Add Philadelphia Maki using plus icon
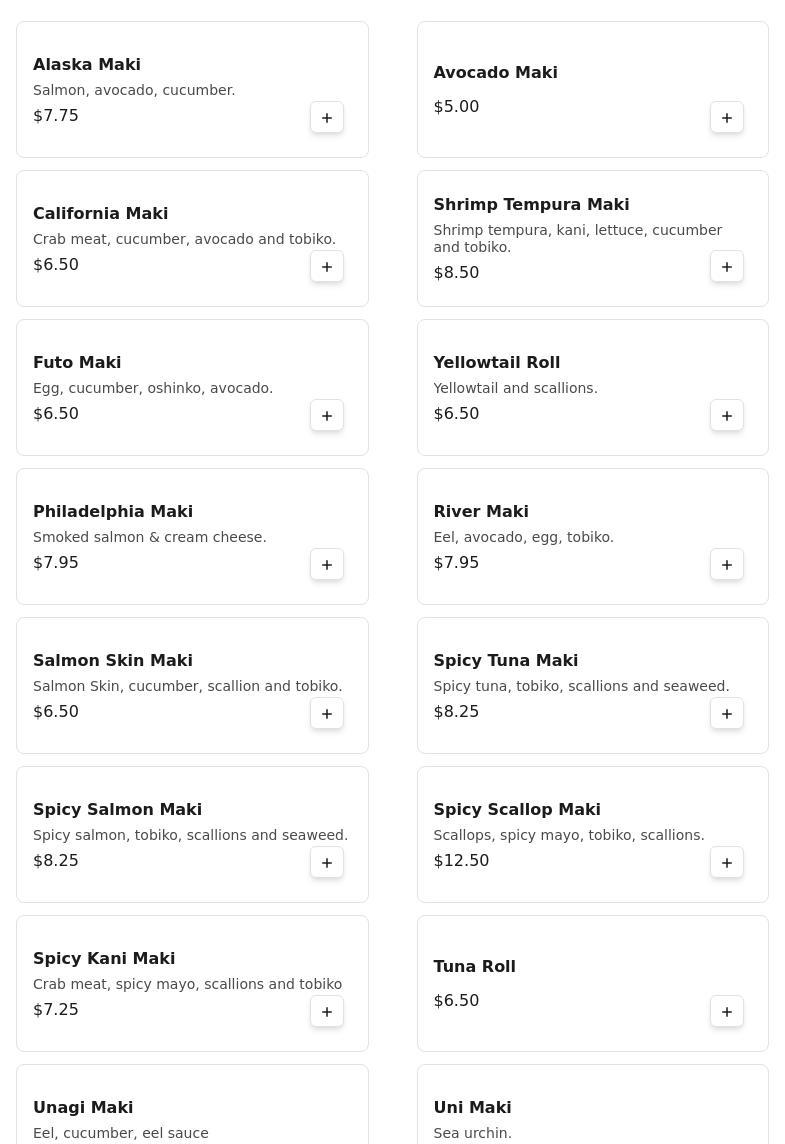The image size is (785, 1144). point(327,564)
